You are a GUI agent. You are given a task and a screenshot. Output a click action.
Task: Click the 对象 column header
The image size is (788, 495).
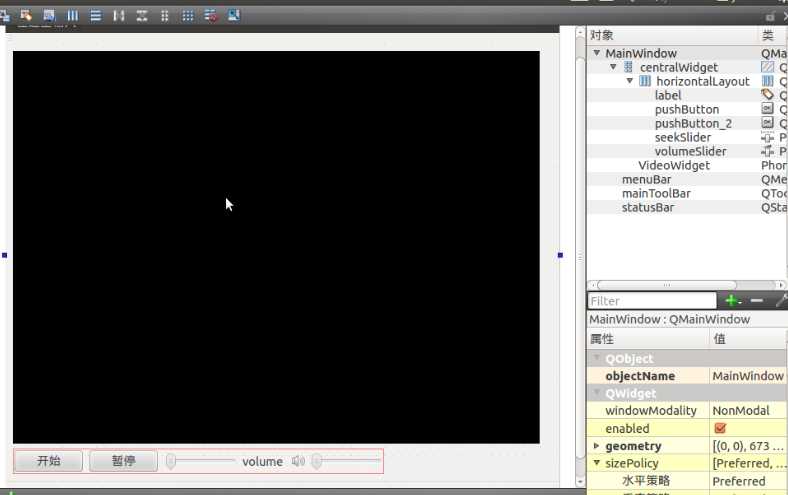pos(672,35)
